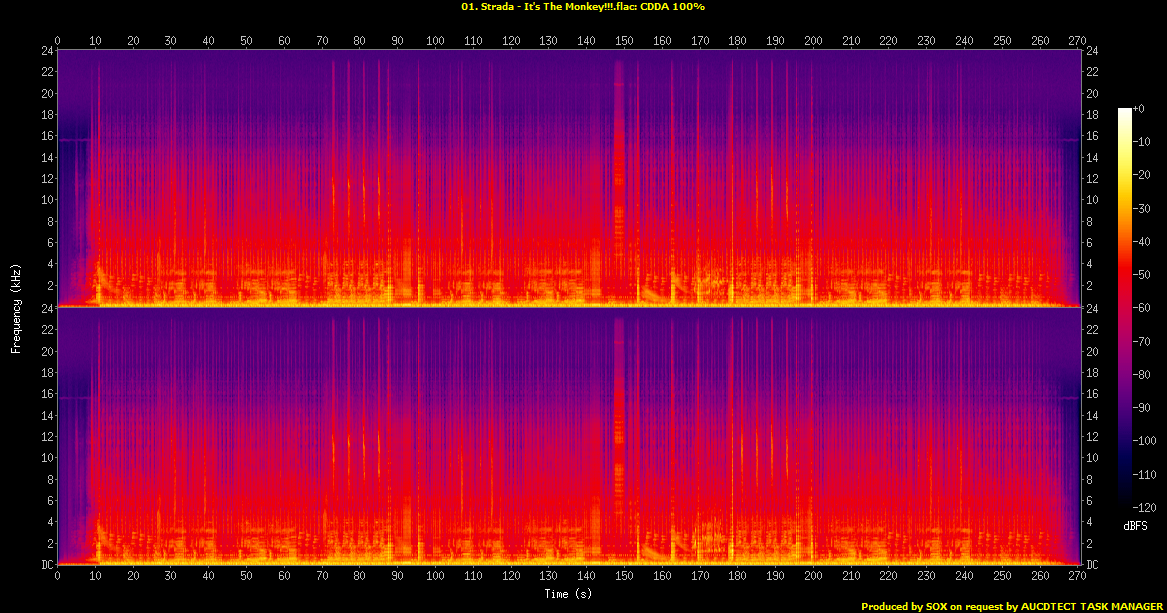Screen dimensions: 1167x613
Task: Click the lower channel spectrogram plot
Action: tap(569, 436)
